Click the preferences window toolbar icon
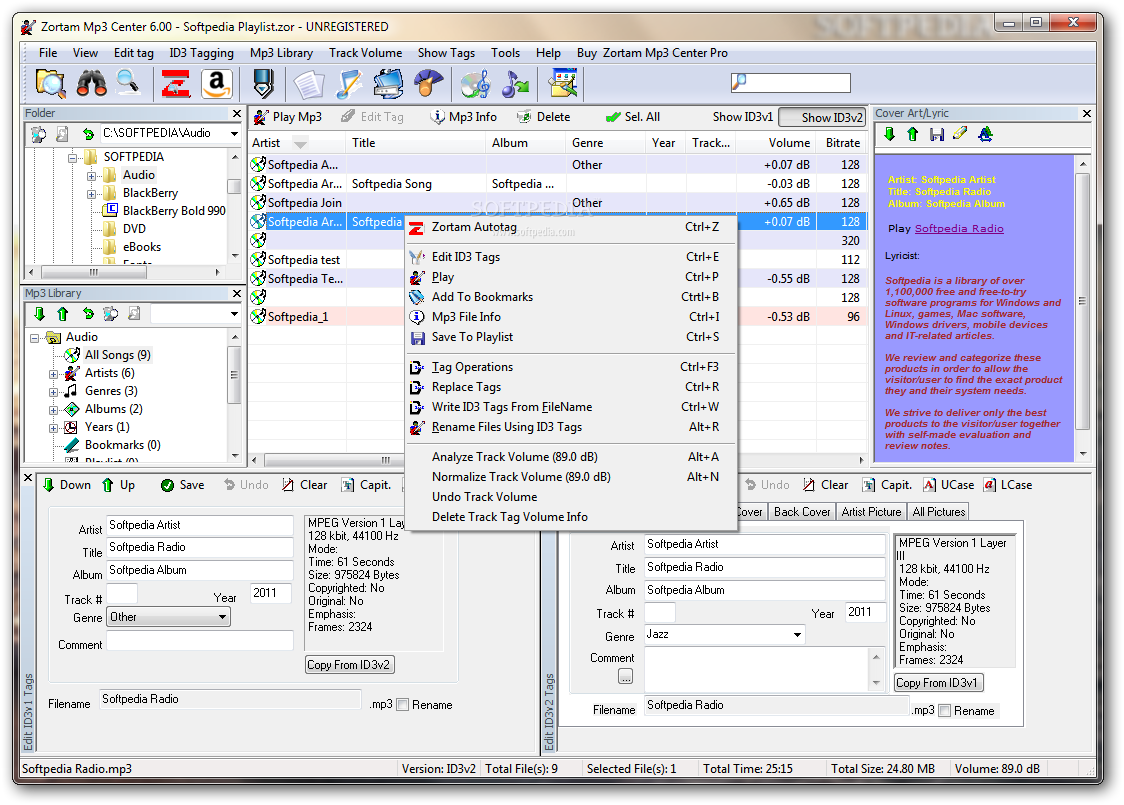The width and height of the screenshot is (1124, 805). 563,84
